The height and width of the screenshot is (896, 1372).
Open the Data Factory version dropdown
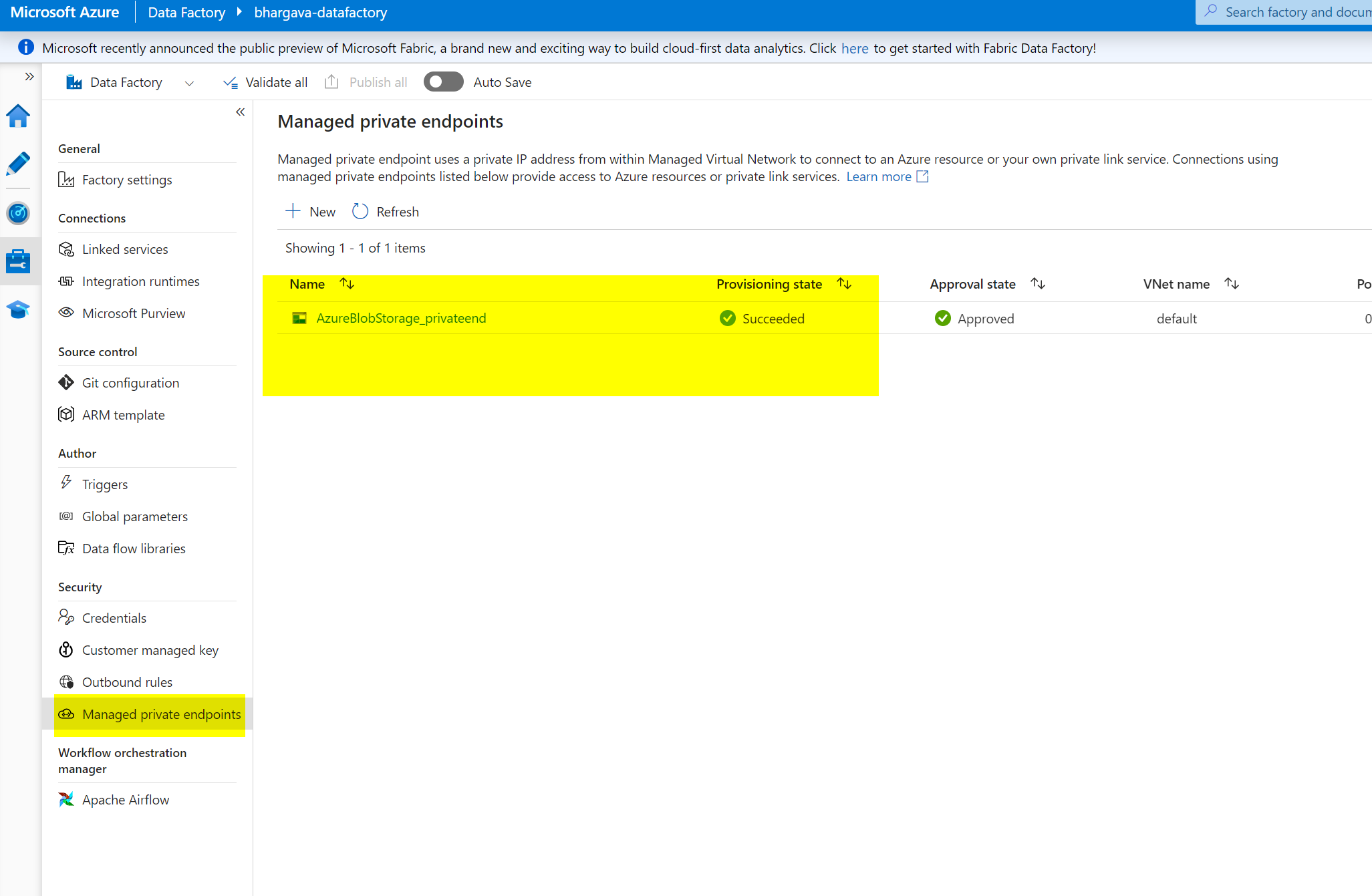tap(189, 82)
